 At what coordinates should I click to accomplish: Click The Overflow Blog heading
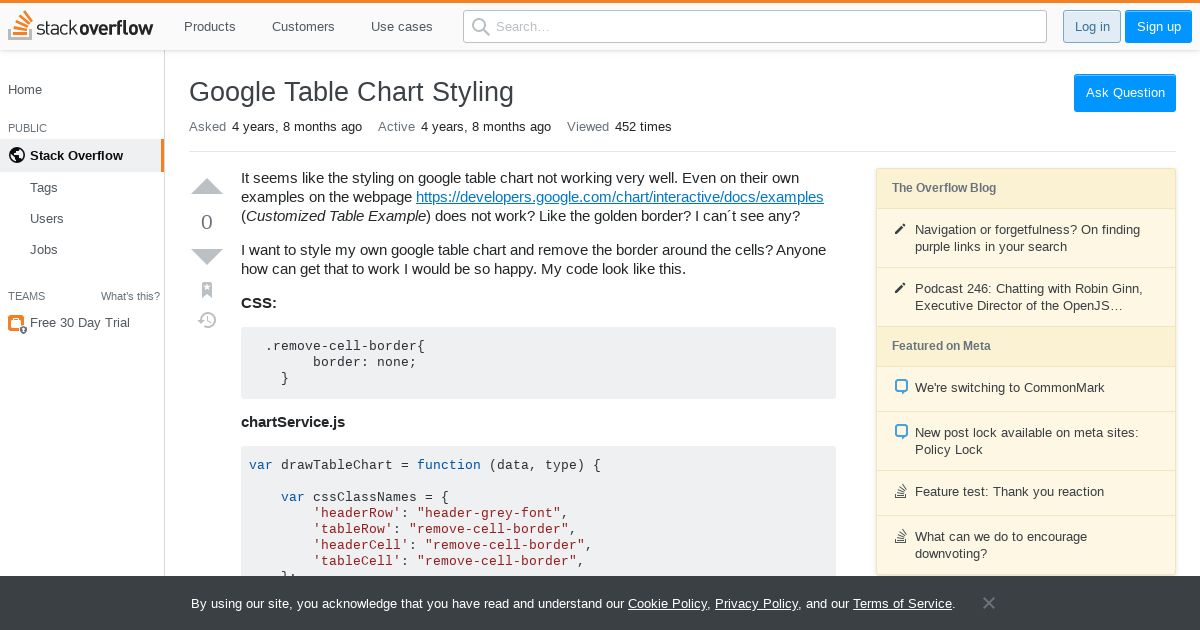point(944,188)
